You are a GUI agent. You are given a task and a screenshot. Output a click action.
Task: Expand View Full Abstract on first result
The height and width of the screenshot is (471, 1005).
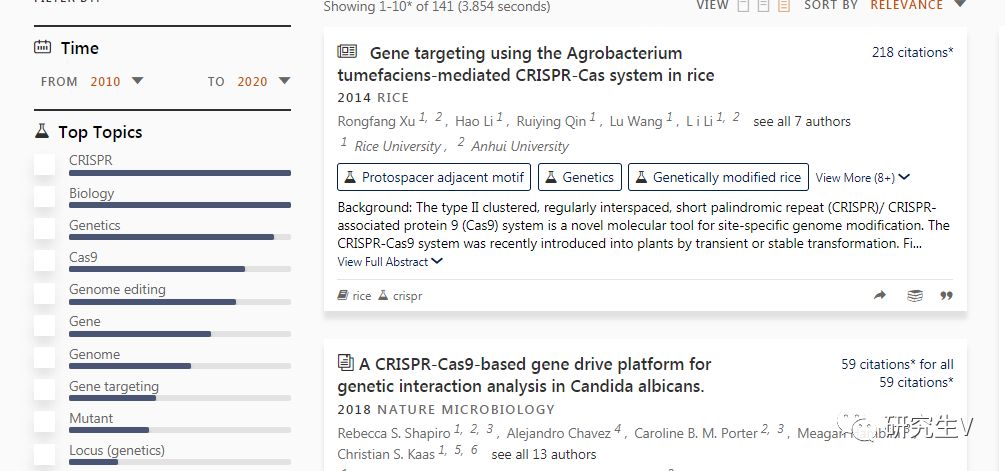click(x=390, y=261)
